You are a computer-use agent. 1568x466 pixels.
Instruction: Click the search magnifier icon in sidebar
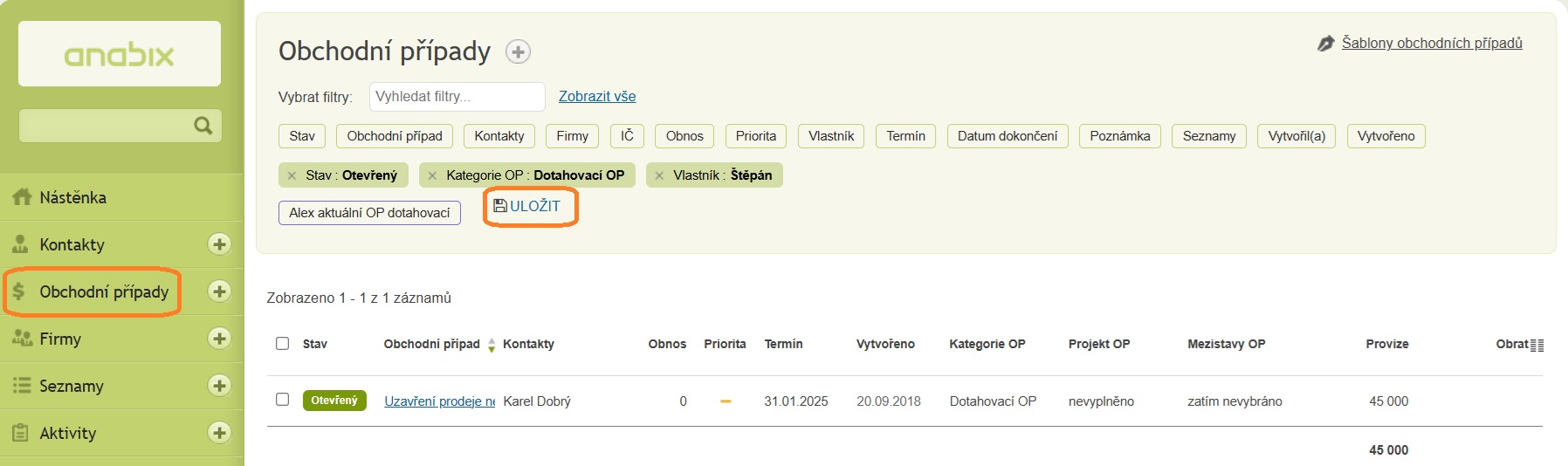(203, 126)
